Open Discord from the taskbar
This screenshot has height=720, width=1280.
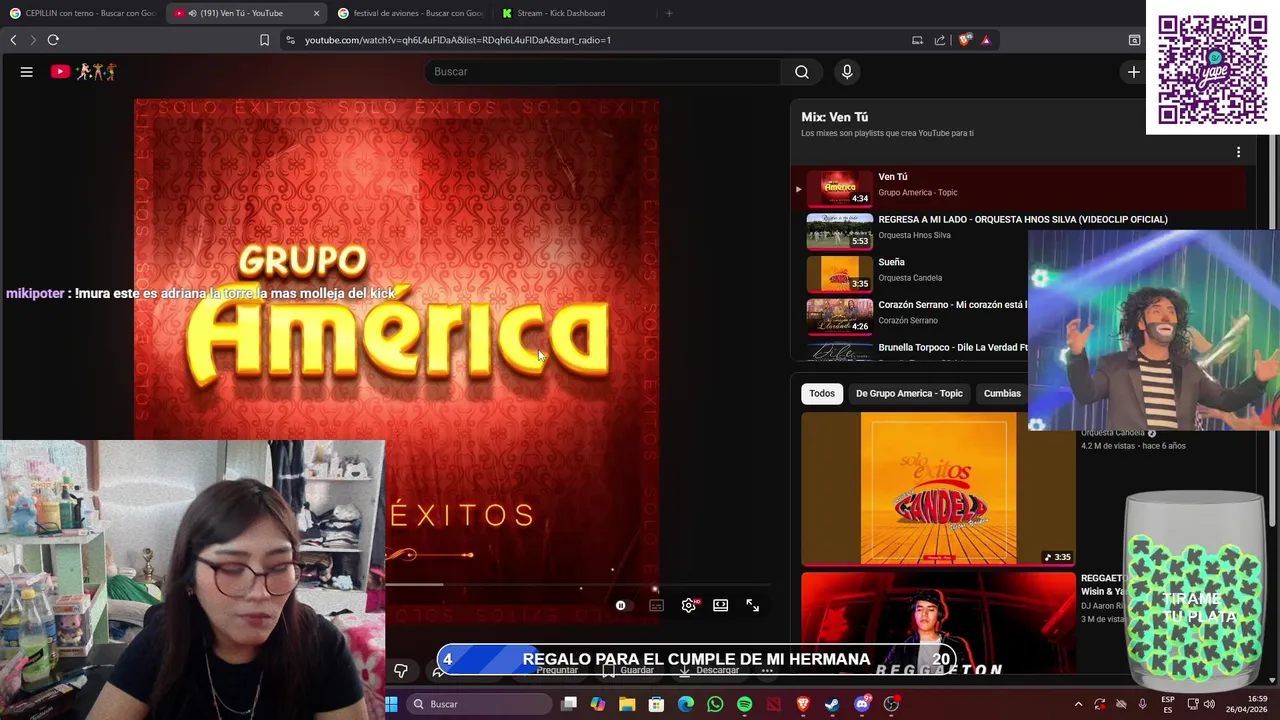[x=862, y=704]
